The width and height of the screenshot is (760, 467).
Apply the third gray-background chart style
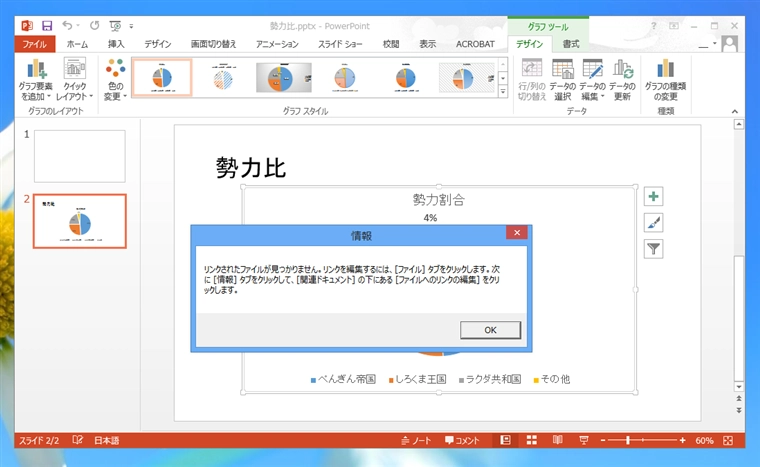(x=284, y=78)
